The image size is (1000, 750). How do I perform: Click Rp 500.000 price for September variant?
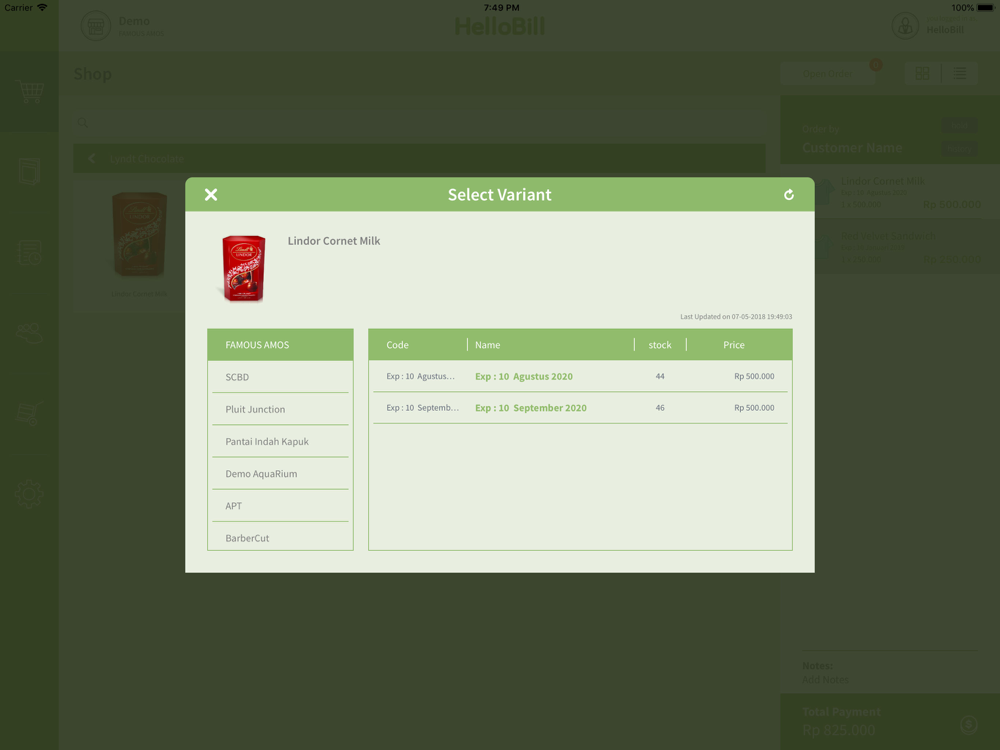[754, 408]
